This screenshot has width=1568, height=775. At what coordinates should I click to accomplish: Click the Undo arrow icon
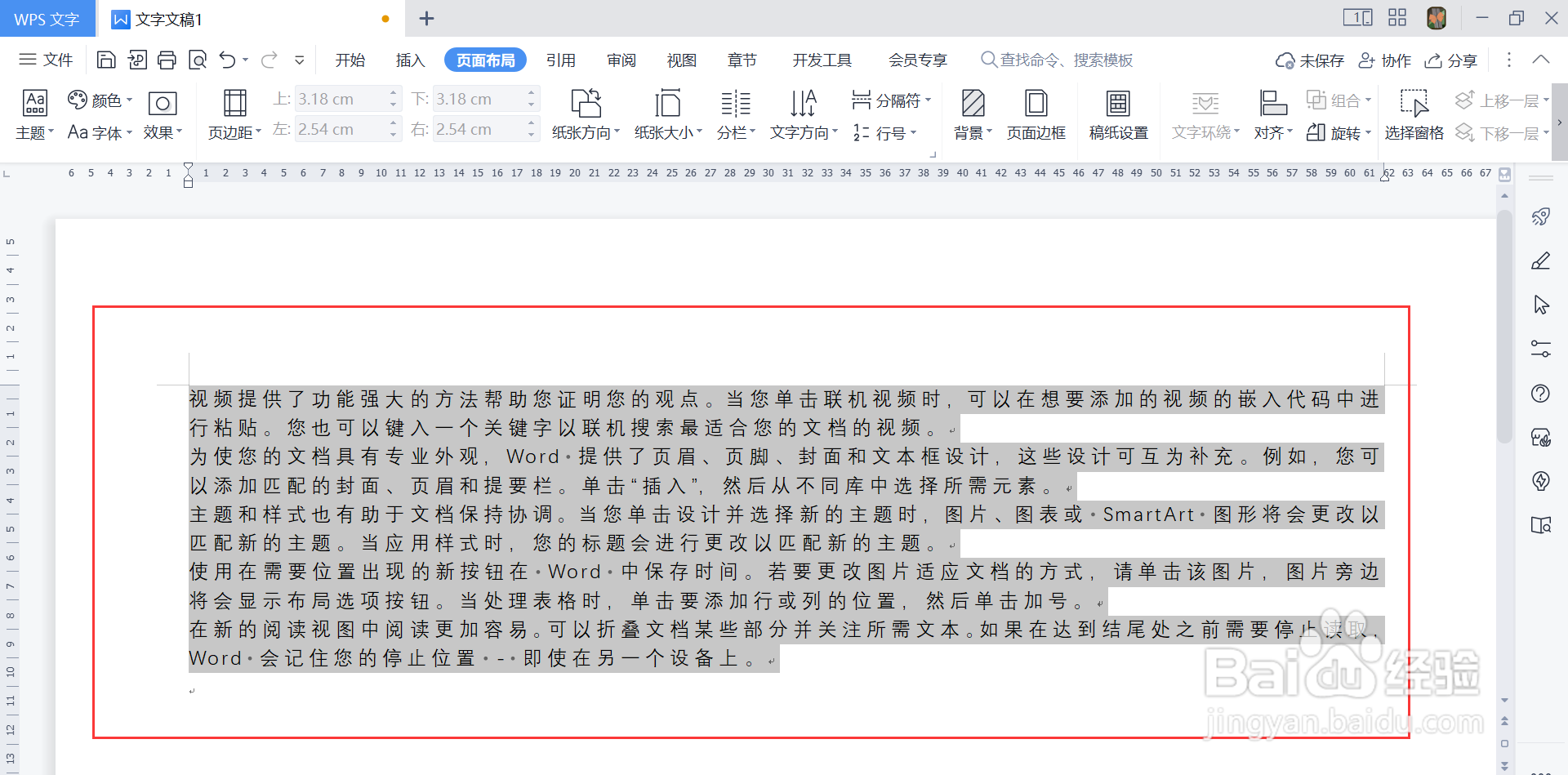(228, 60)
